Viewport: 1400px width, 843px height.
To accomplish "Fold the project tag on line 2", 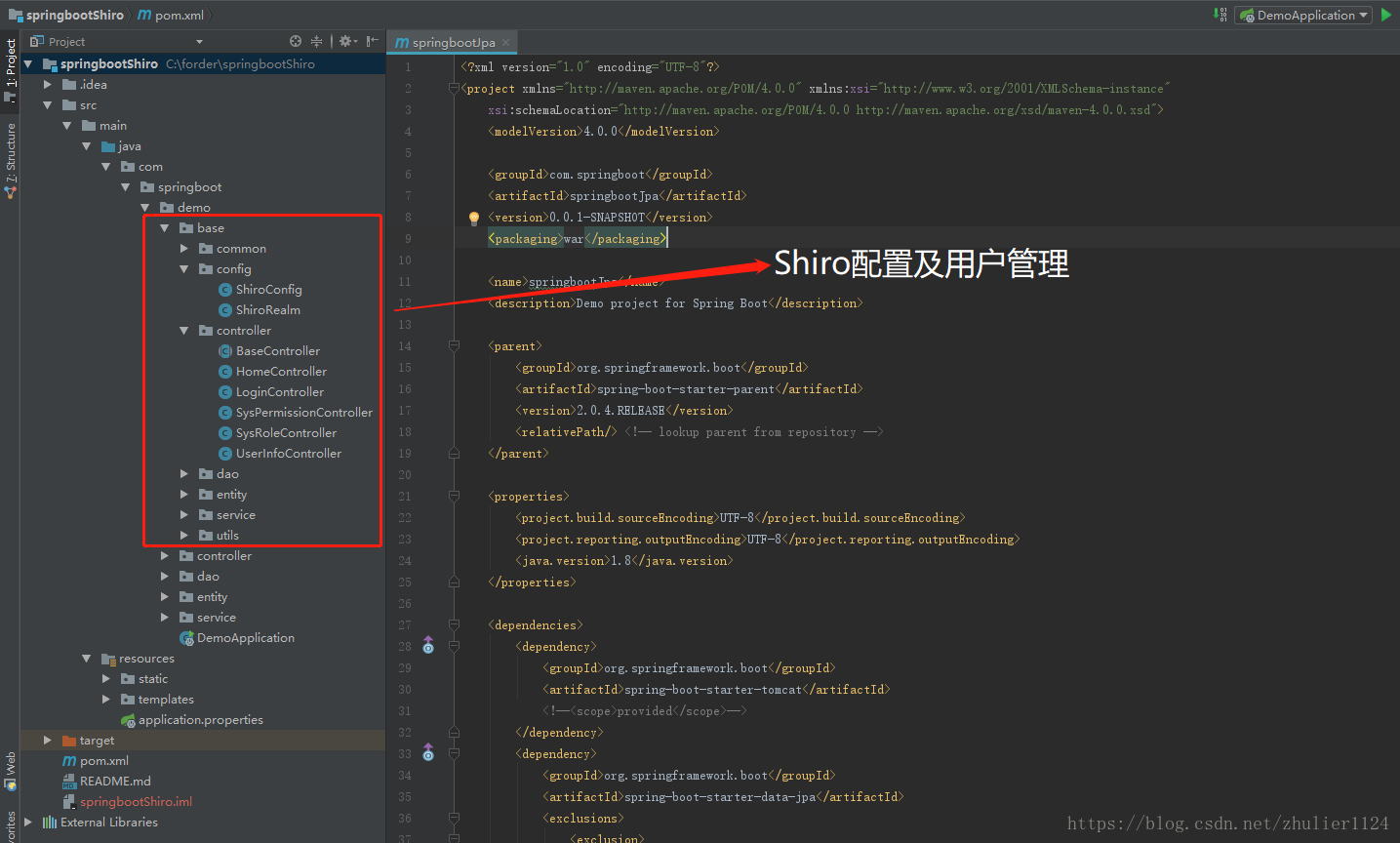I will coord(454,88).
